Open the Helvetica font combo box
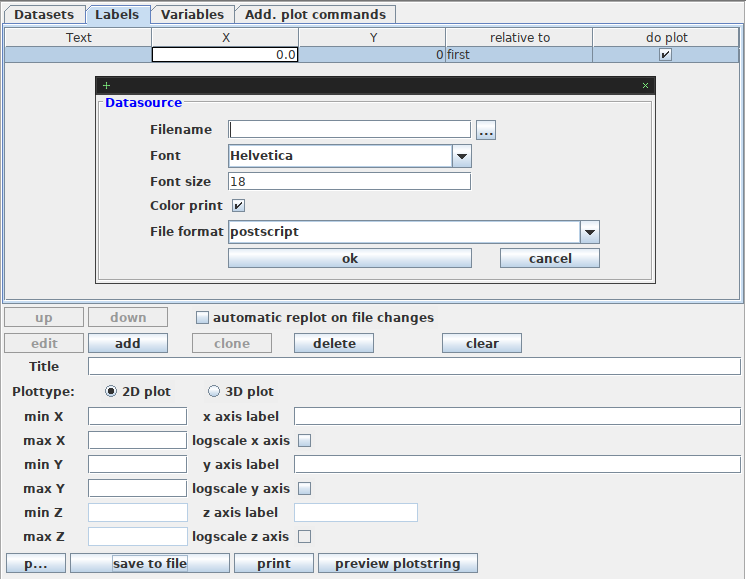746x579 pixels. [350, 156]
